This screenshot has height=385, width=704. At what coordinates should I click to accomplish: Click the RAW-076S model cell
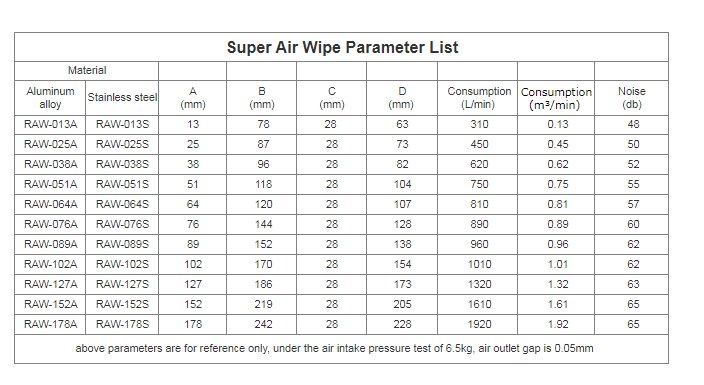coord(122,224)
